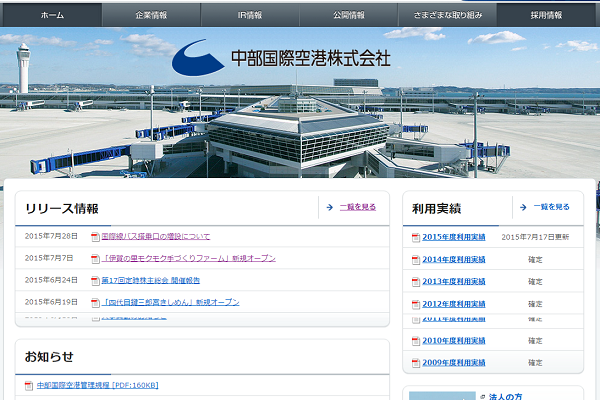Open the 採用情報 menu tab
Image resolution: width=600 pixels, height=400 pixels.
pos(546,15)
